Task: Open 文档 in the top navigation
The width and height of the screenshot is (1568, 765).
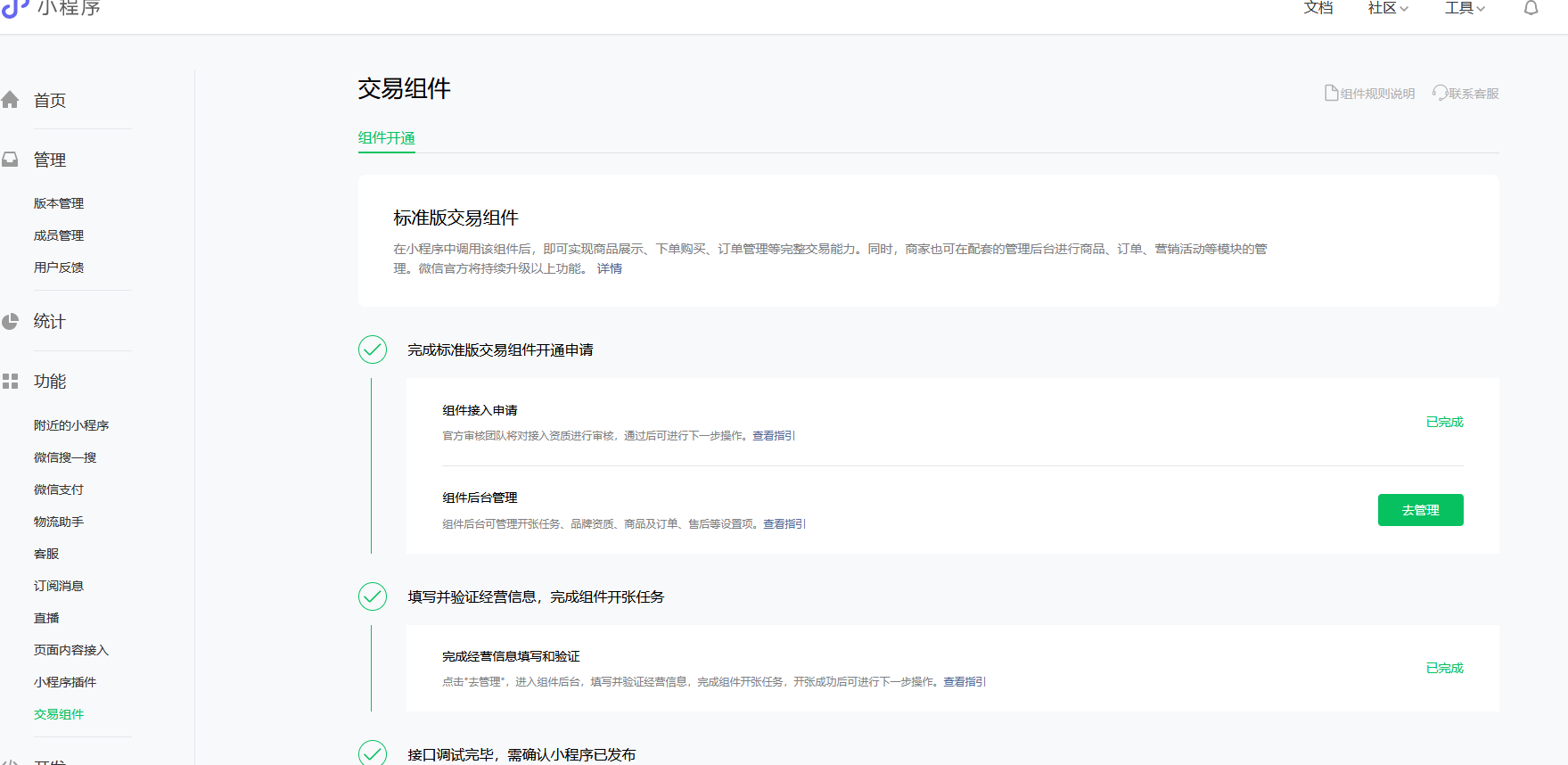Action: 1318,8
